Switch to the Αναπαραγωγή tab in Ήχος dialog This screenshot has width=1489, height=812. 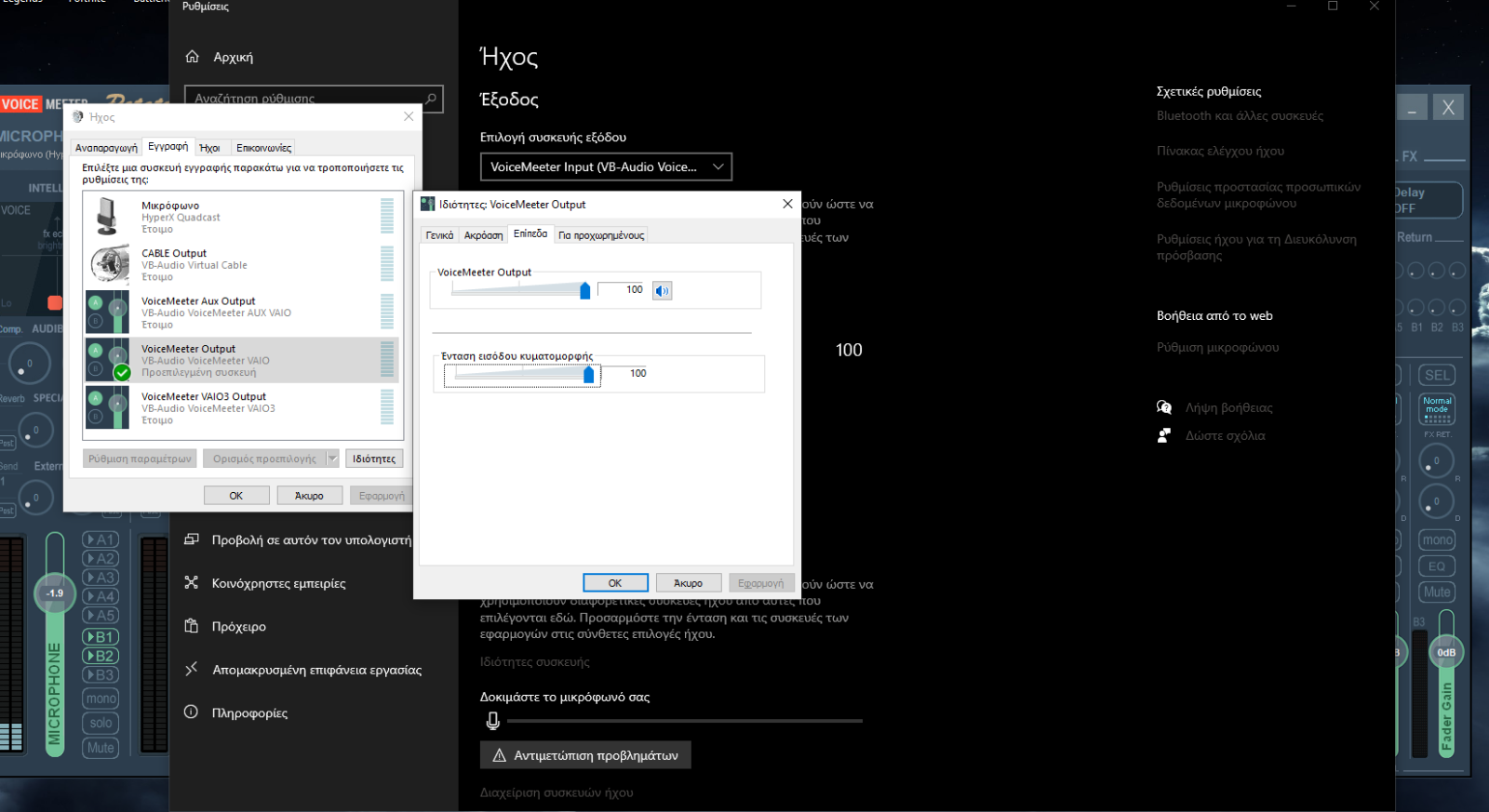tap(106, 148)
